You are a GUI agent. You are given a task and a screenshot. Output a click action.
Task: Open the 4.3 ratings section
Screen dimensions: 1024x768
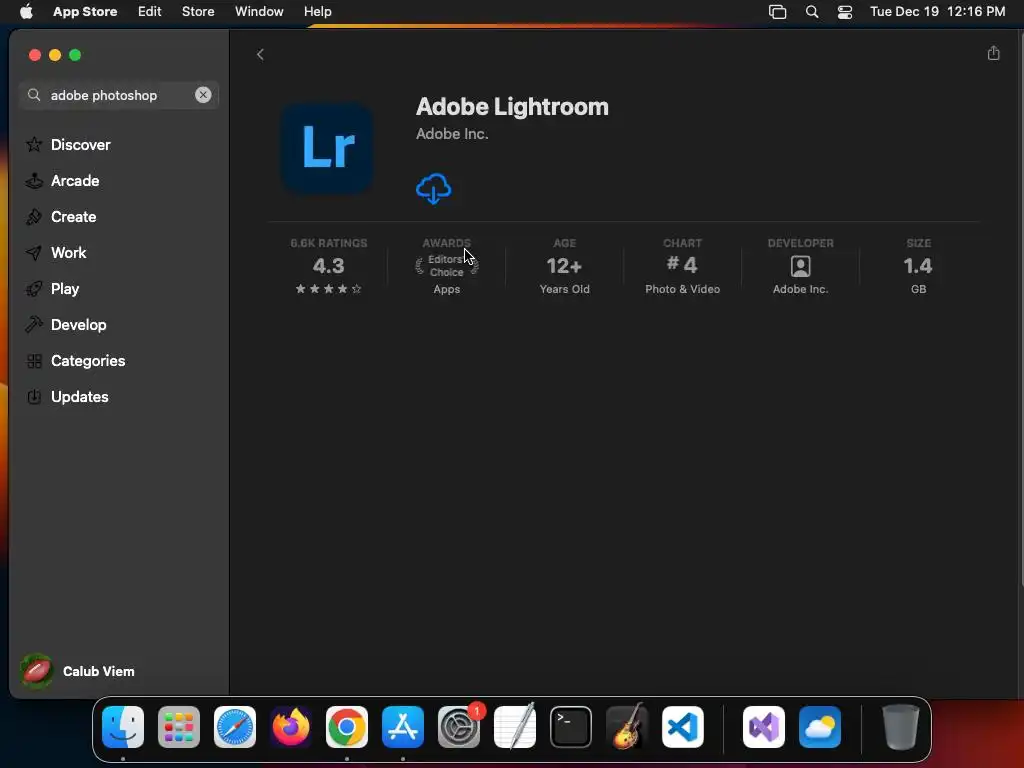pyautogui.click(x=328, y=266)
